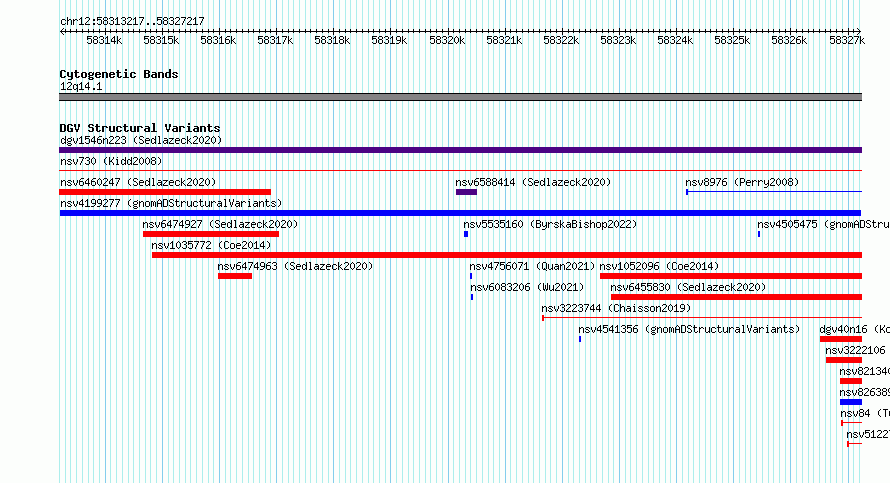
Task: Select nsv4199277 (gnomADStructuralVariants) label
Action: (x=171, y=203)
